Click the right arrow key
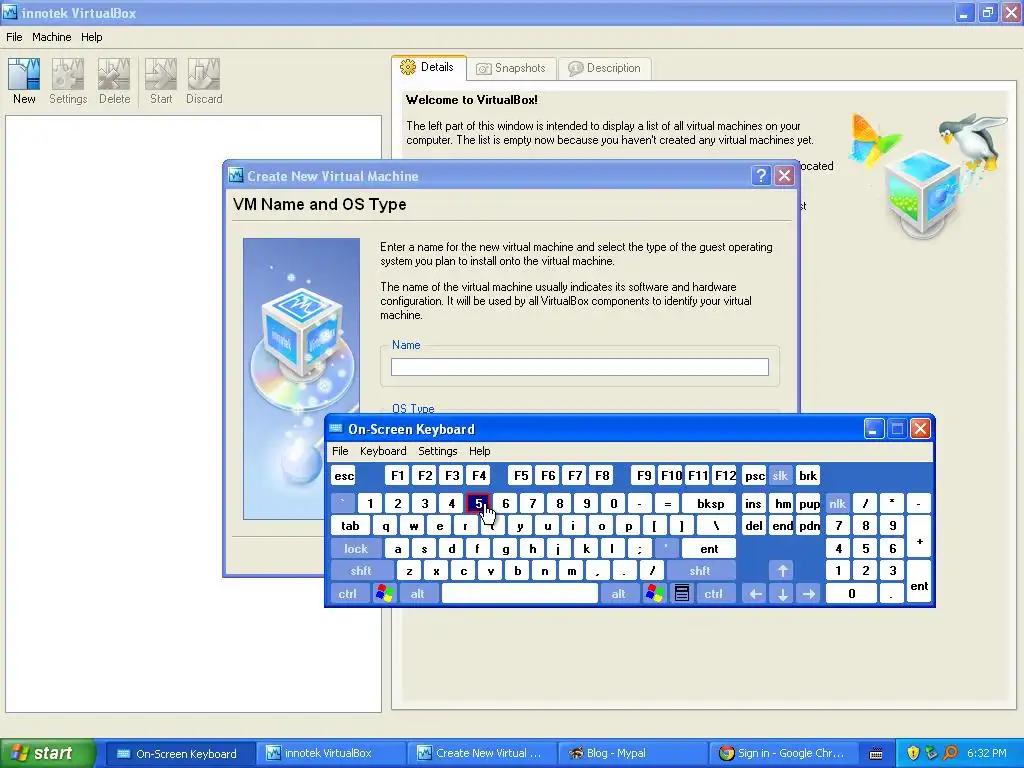1024x768 pixels. tap(809, 594)
